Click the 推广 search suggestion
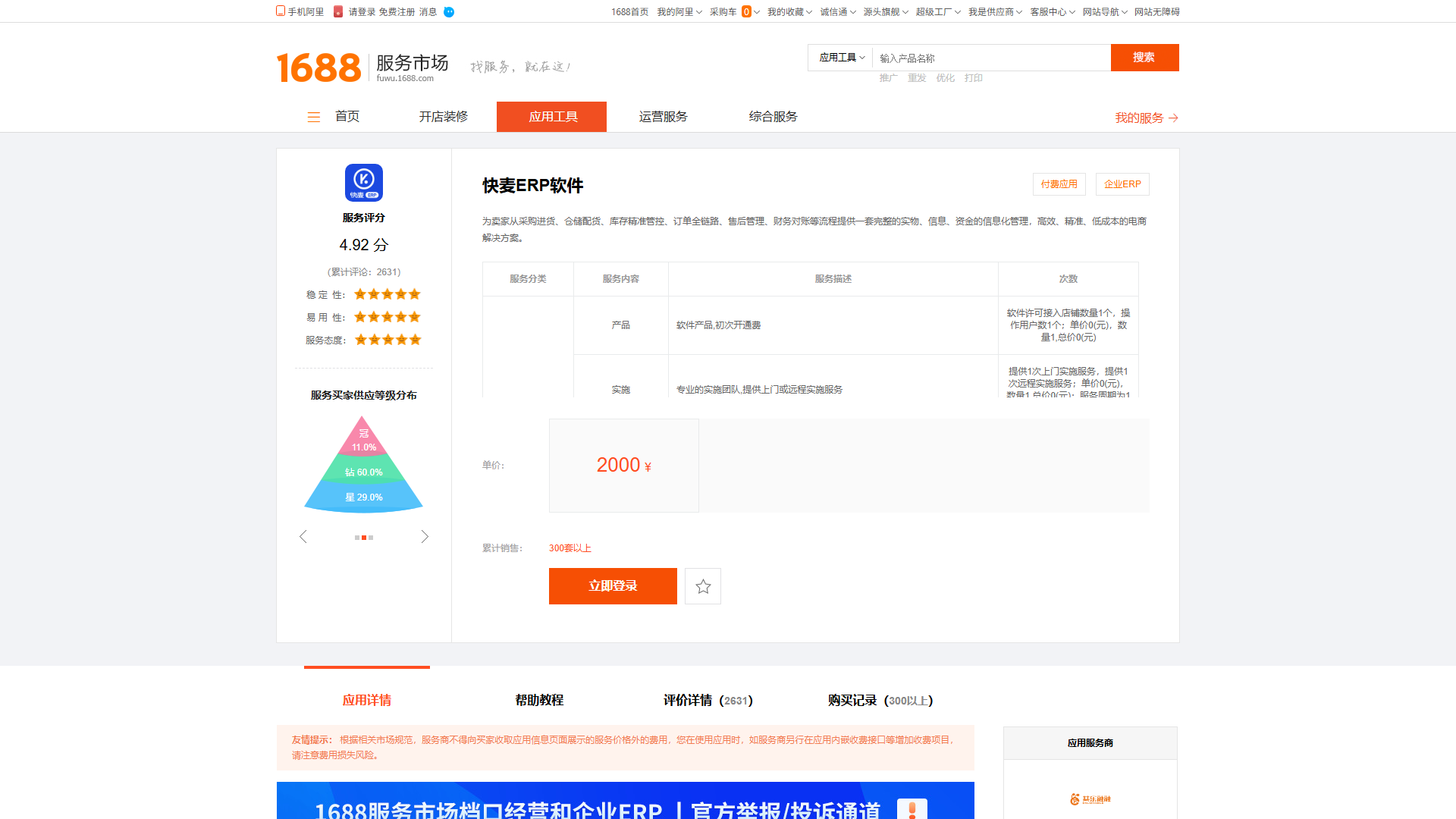This screenshot has height=819, width=1456. pyautogui.click(x=889, y=78)
